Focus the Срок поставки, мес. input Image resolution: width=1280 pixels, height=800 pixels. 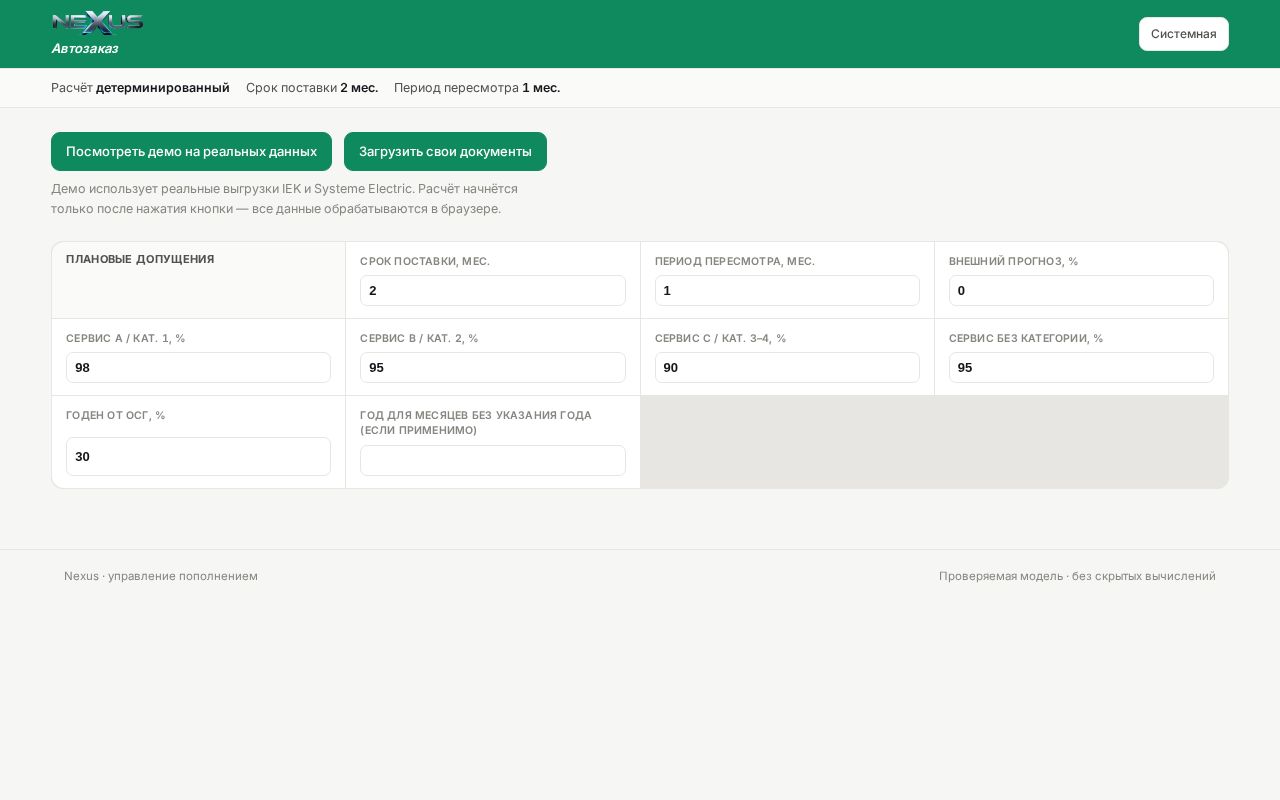(x=492, y=290)
